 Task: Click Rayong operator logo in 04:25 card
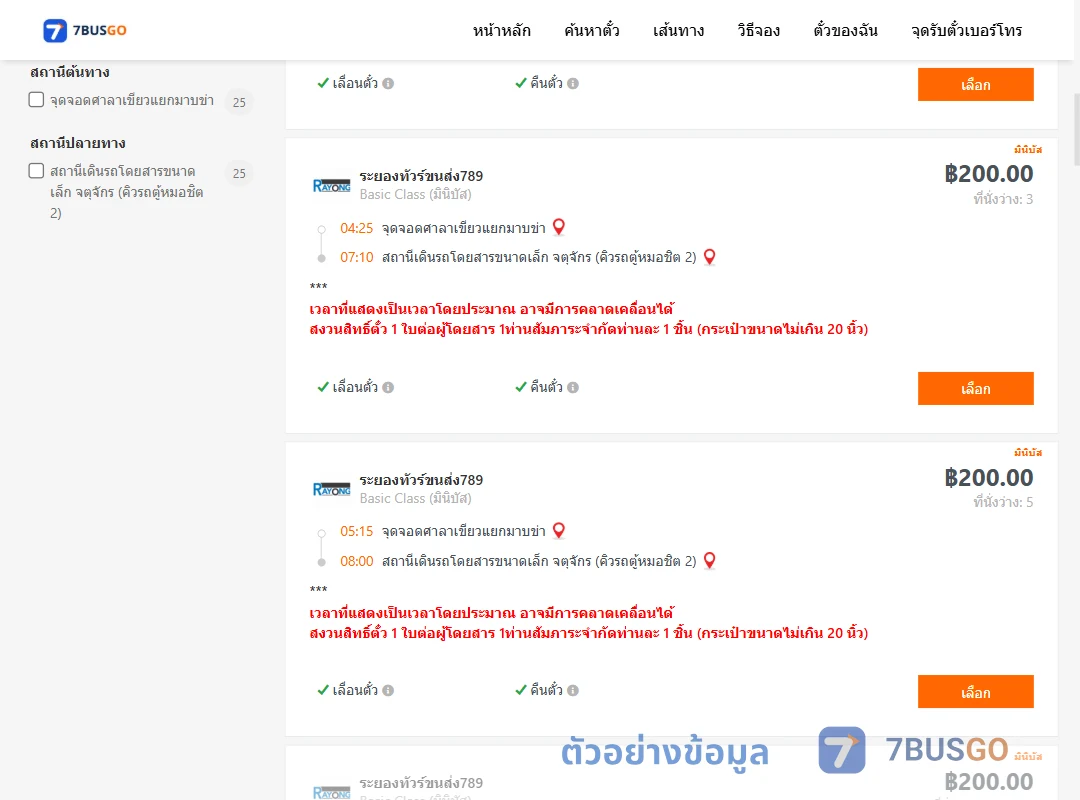click(331, 185)
